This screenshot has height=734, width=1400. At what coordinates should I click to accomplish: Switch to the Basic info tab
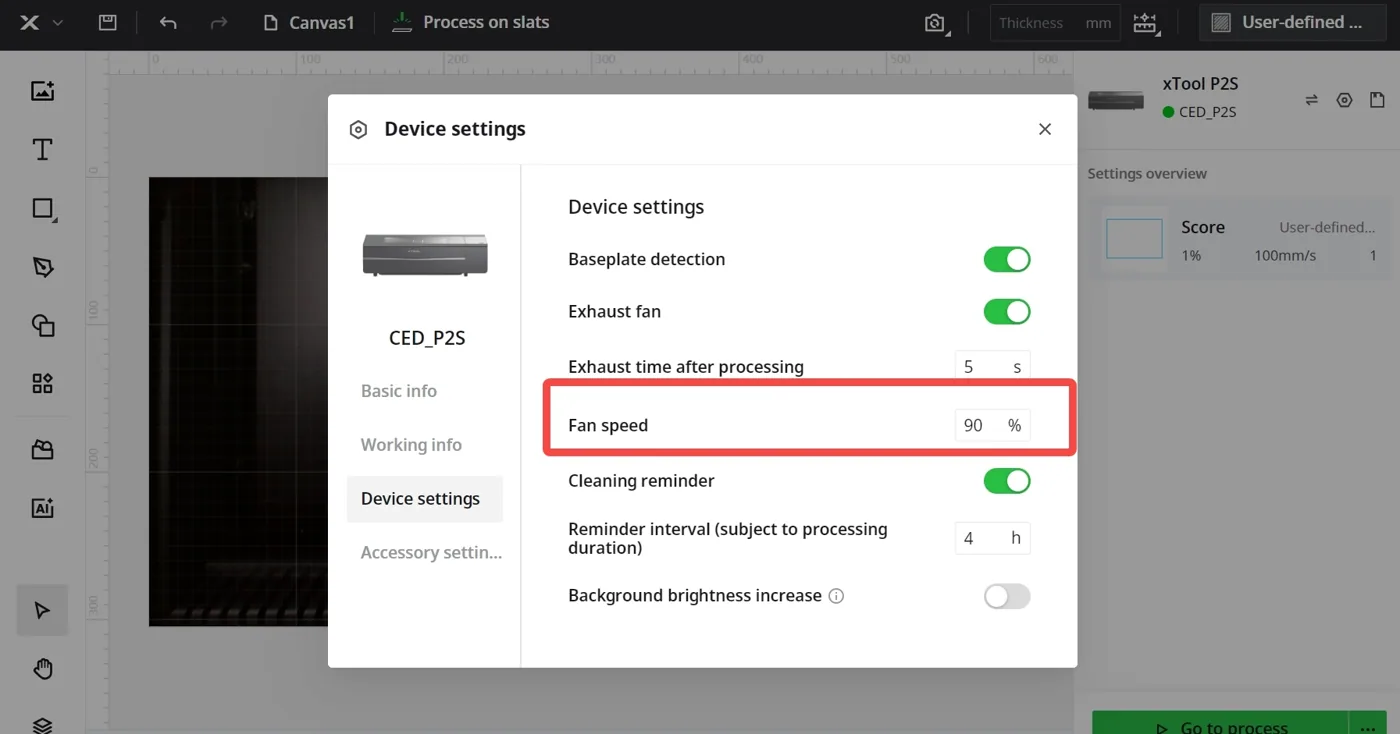click(x=399, y=391)
